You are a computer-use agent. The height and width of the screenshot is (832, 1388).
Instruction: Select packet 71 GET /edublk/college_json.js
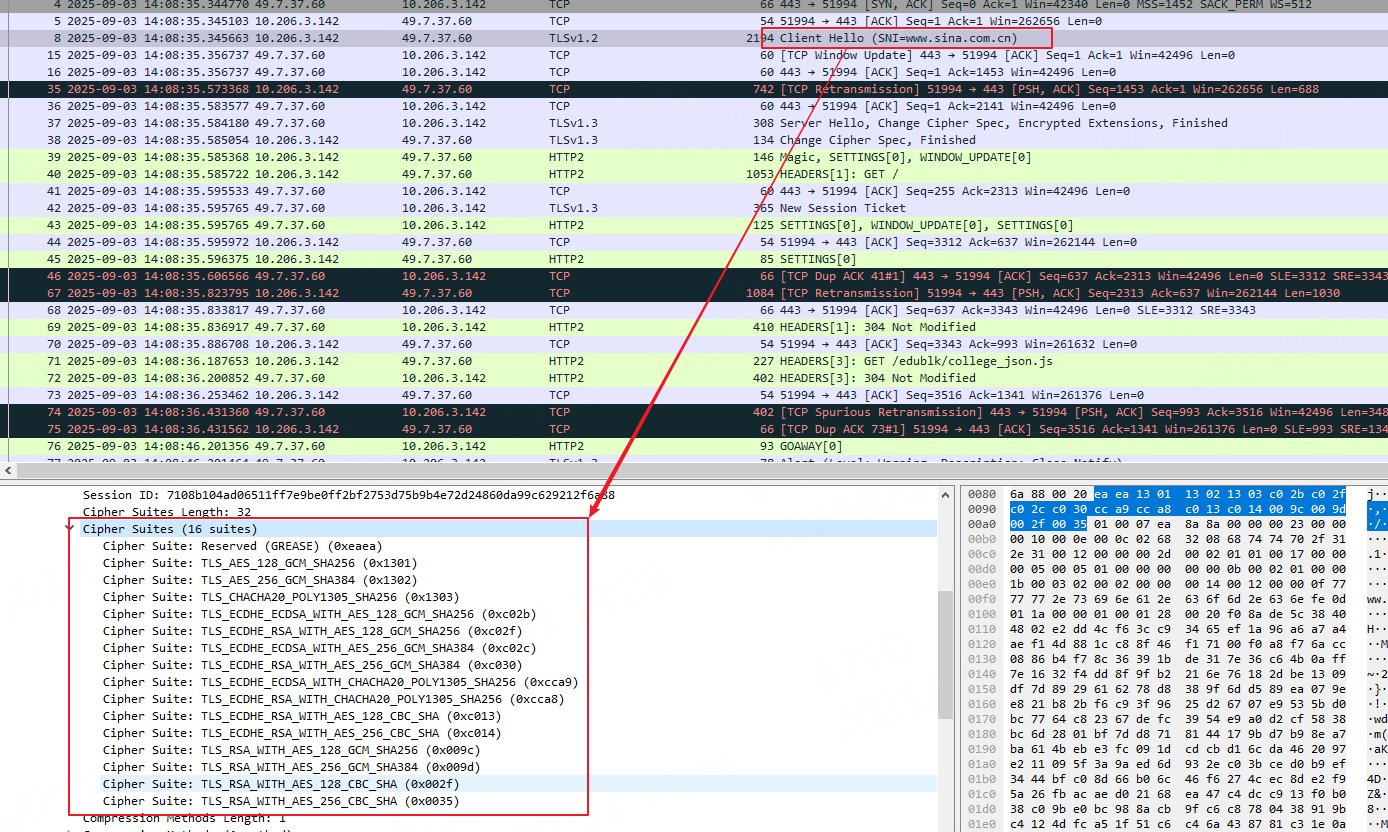(x=694, y=361)
